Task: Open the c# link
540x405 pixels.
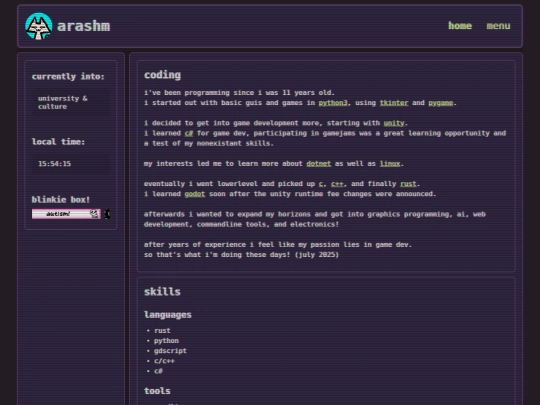Action: click(x=189, y=133)
